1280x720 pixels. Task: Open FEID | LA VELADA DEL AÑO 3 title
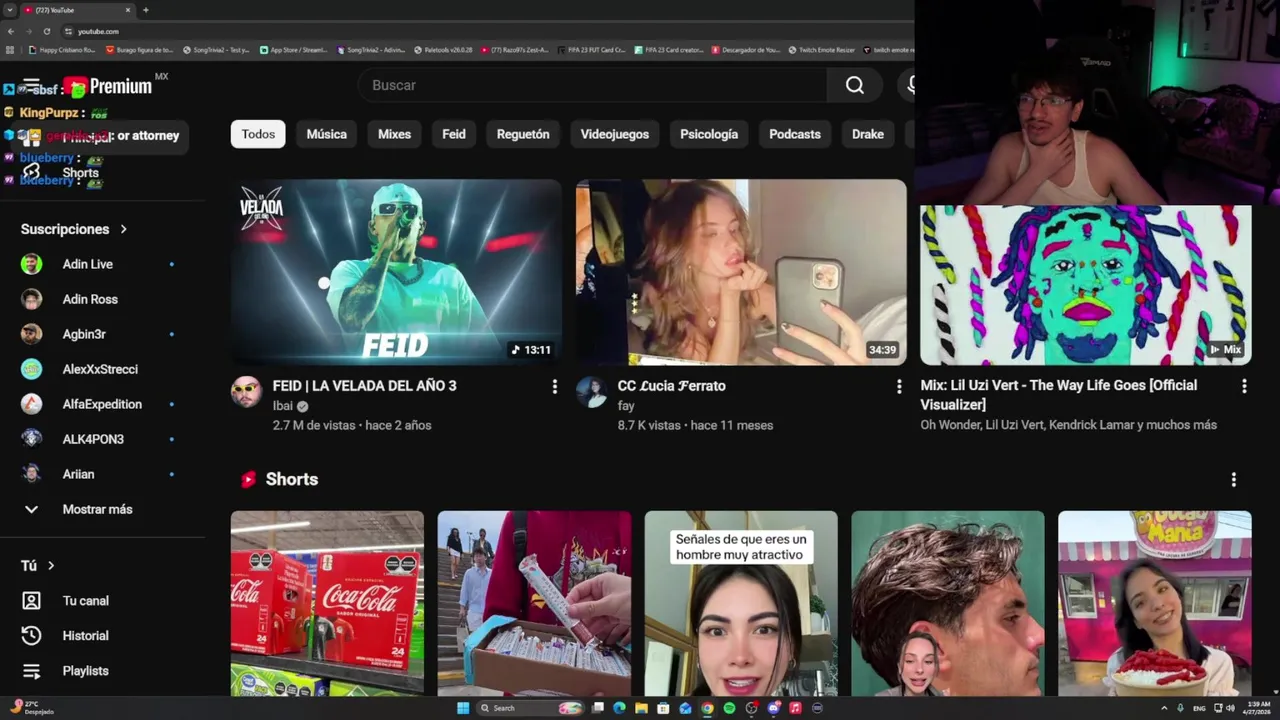coord(365,386)
